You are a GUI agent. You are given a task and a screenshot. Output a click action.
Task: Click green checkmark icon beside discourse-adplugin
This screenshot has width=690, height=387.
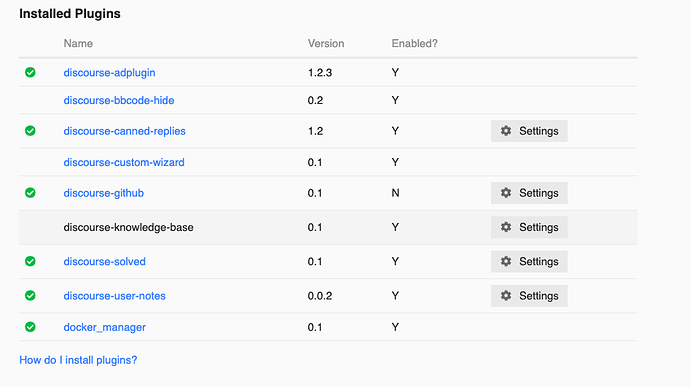tap(30, 72)
